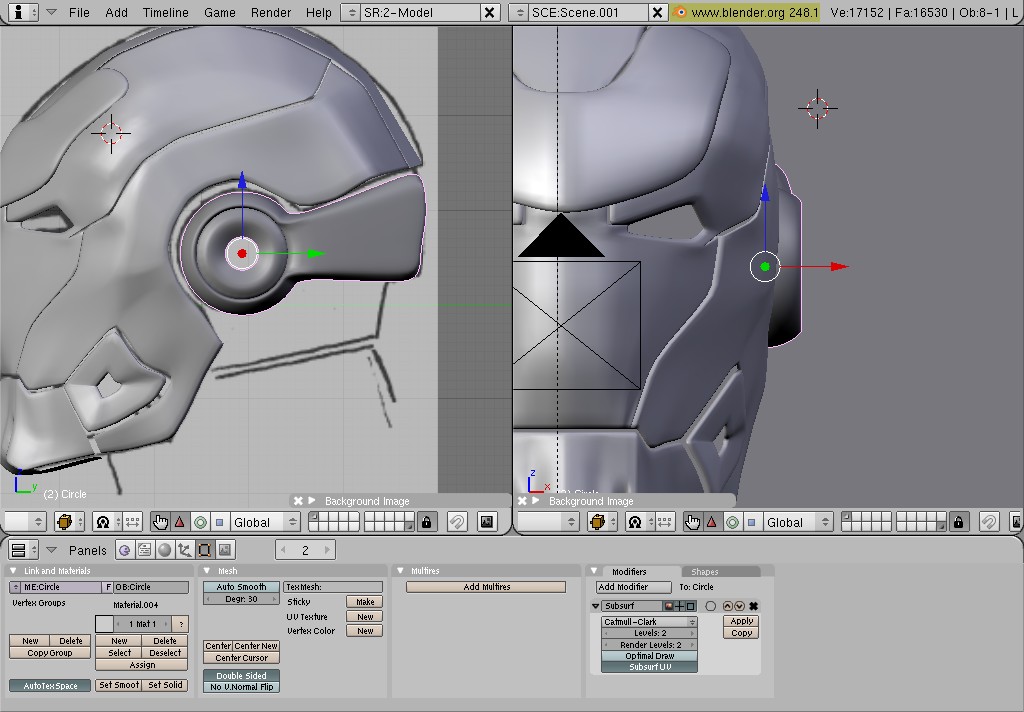Image resolution: width=1024 pixels, height=712 pixels.
Task: Adjust the Levels: 2 slider
Action: (x=649, y=633)
